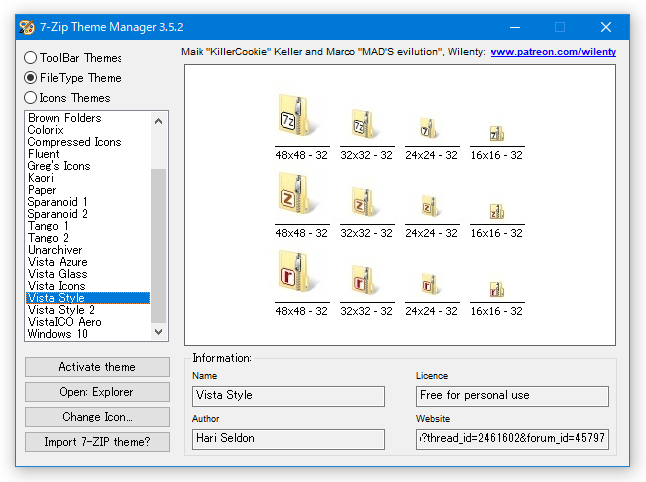Screen dimensions: 646x482
Task: Click the 16x16 zip (Z) icon preview
Action: pyautogui.click(x=497, y=211)
